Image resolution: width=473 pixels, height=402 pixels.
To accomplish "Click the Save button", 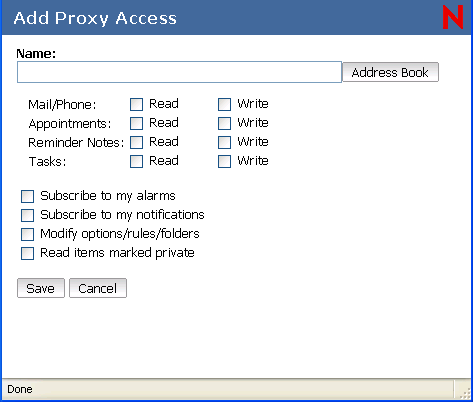I will (x=41, y=288).
